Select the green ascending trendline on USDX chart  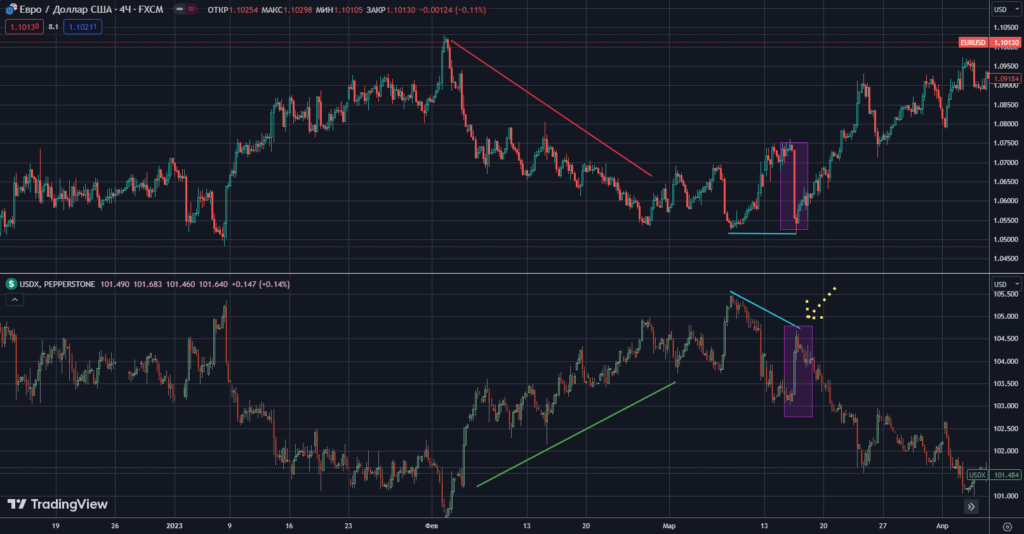coord(576,434)
